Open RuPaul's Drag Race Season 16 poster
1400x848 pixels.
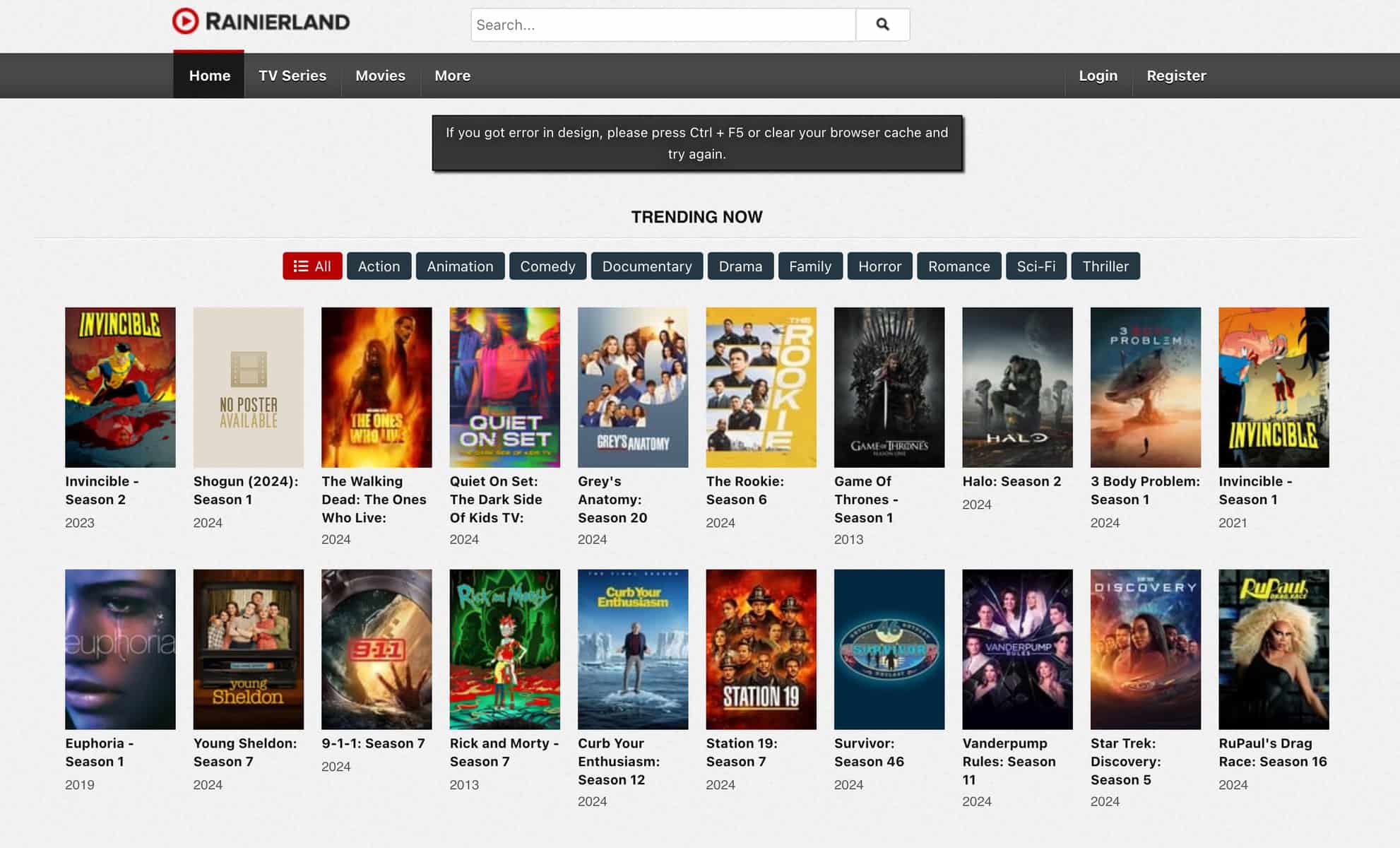[1274, 649]
